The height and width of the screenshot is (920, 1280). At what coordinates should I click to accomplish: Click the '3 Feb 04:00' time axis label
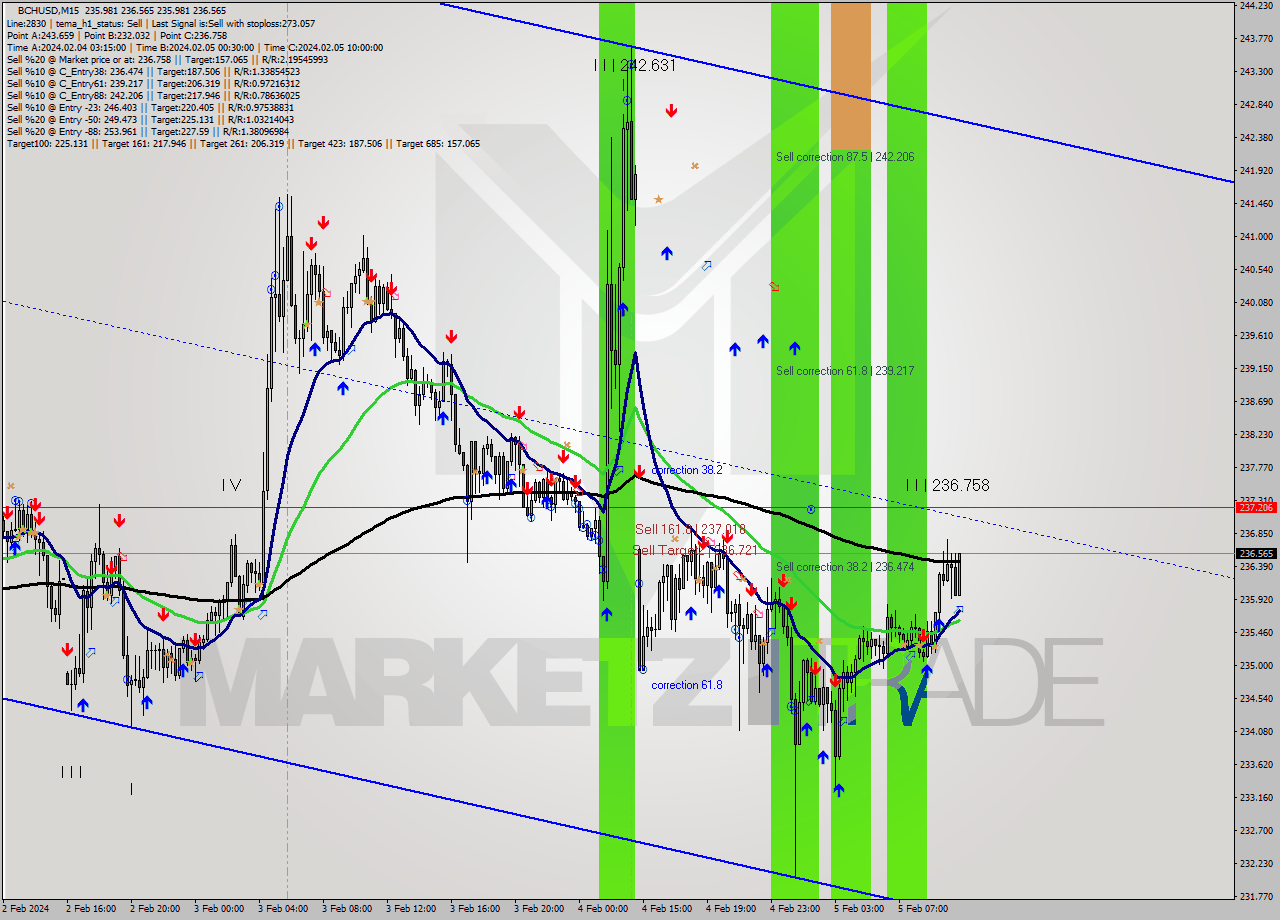[283, 909]
